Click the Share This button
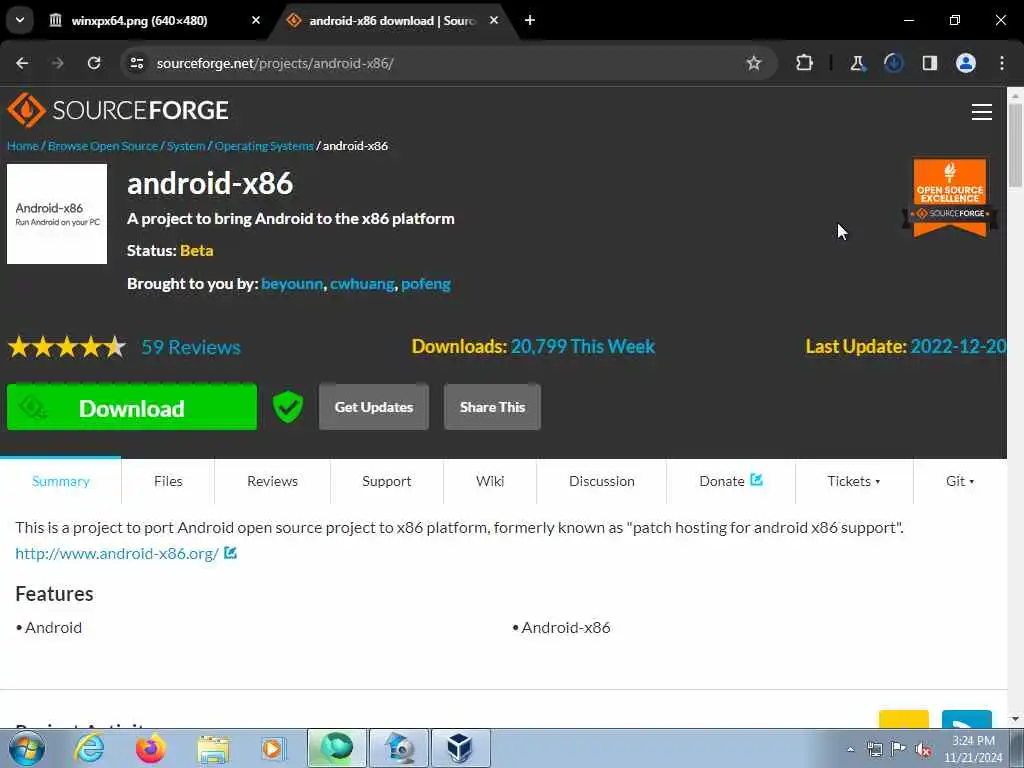 tap(492, 407)
